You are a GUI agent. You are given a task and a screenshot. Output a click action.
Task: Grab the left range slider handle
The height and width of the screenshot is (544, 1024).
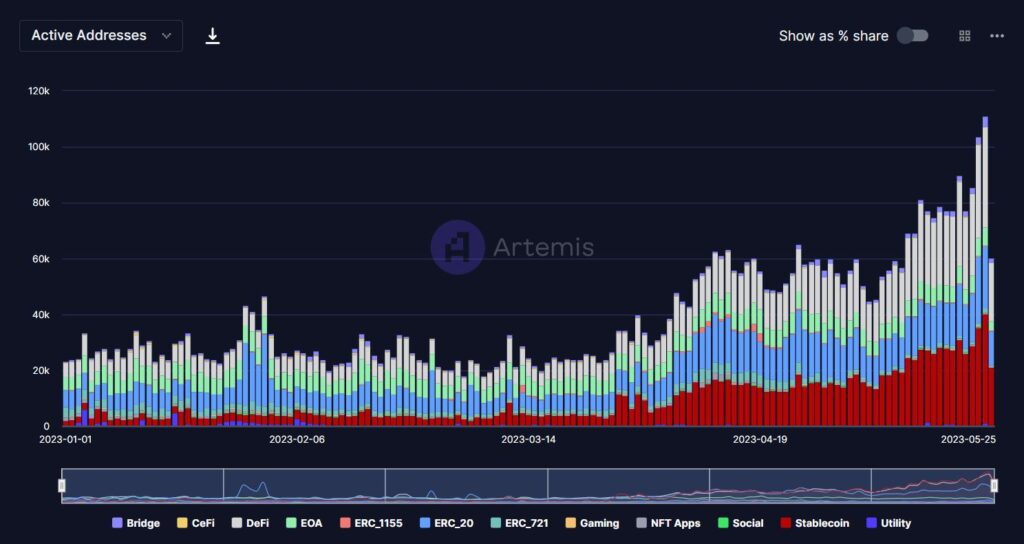point(62,486)
